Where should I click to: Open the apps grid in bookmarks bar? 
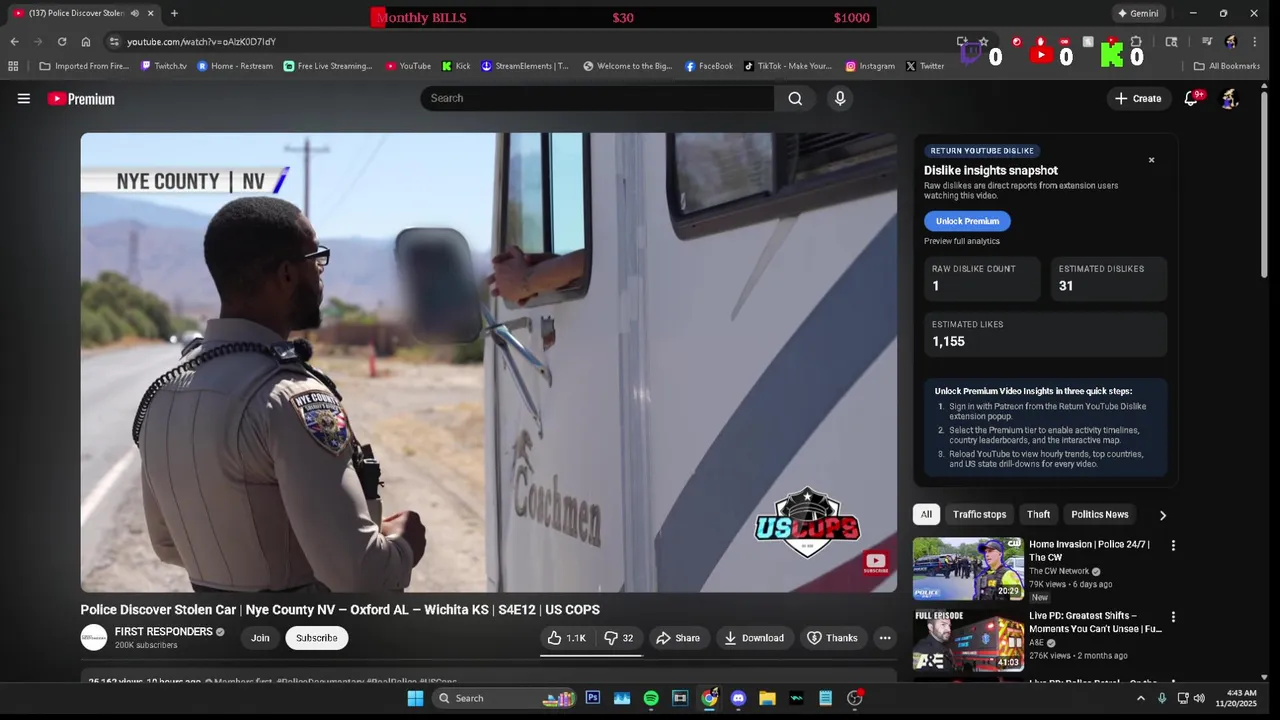[x=13, y=66]
